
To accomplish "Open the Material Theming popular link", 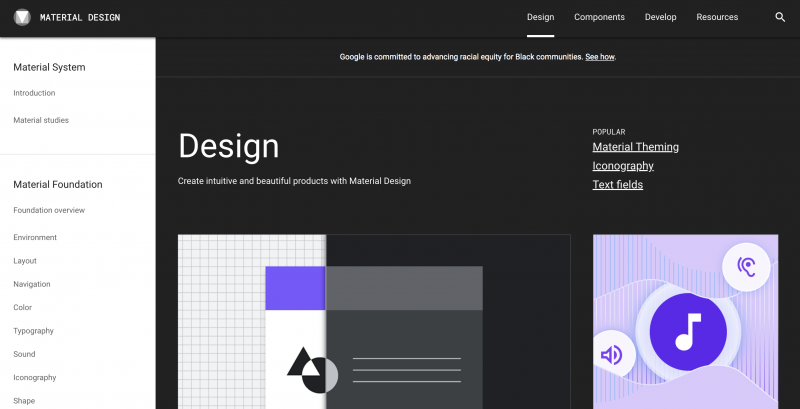I will tap(635, 147).
